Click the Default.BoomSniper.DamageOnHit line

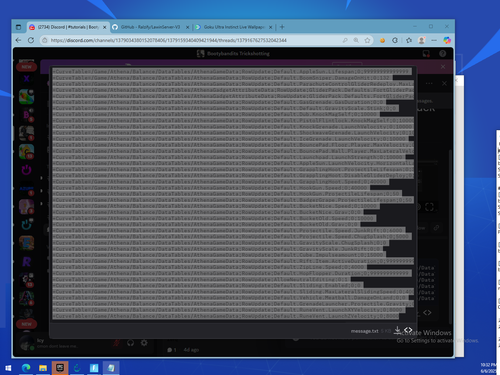coord(222,78)
